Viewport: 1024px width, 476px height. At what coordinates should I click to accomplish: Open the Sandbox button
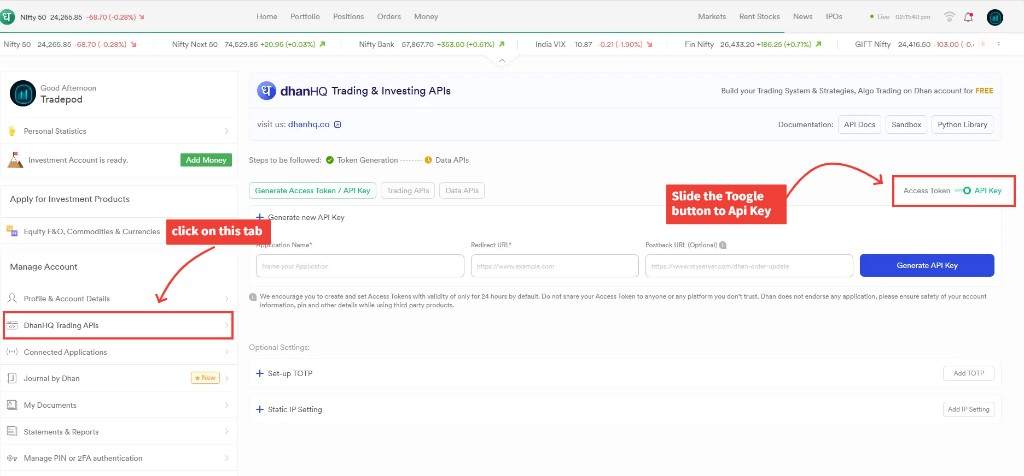point(906,124)
